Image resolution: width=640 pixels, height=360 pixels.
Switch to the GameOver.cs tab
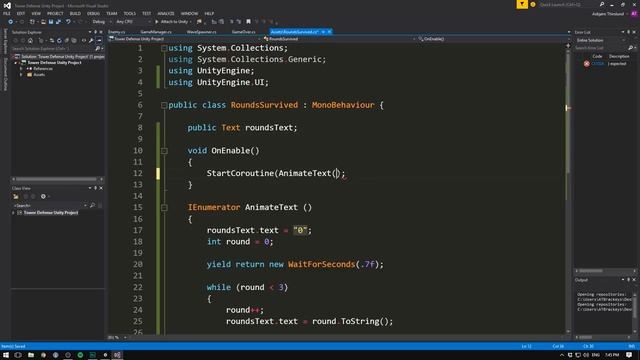(243, 32)
